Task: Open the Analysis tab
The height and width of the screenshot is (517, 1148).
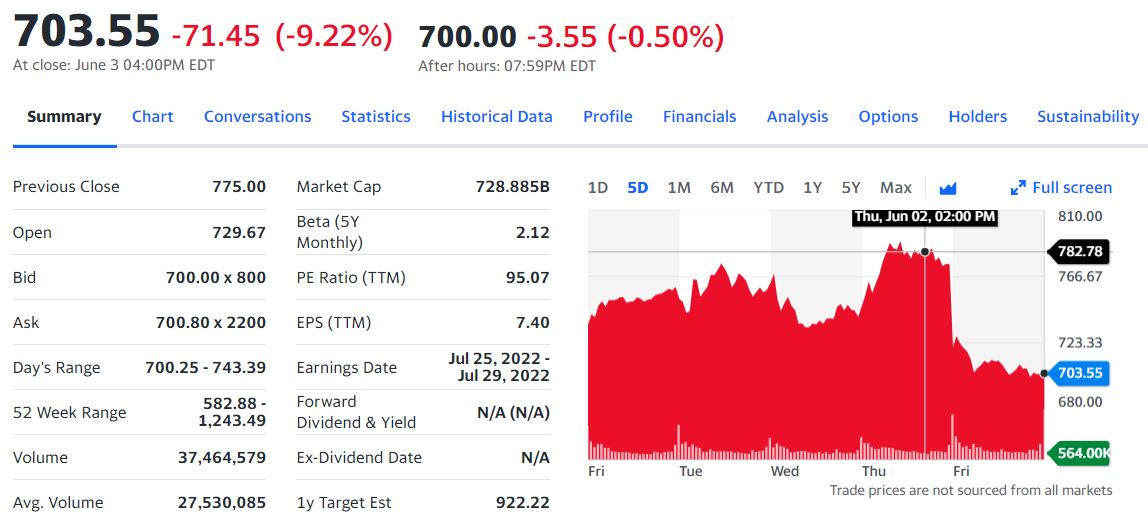Action: coord(797,117)
